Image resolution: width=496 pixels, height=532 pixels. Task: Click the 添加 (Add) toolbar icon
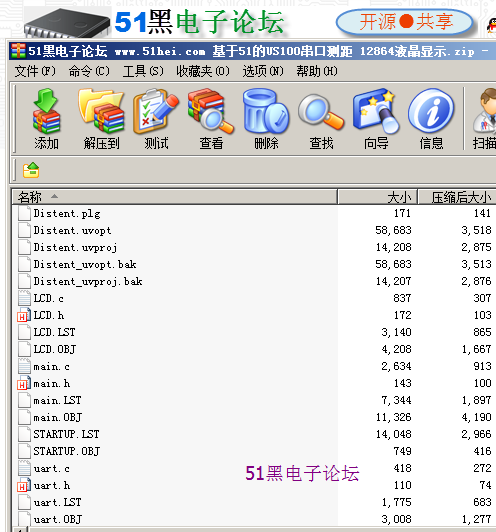tap(46, 111)
